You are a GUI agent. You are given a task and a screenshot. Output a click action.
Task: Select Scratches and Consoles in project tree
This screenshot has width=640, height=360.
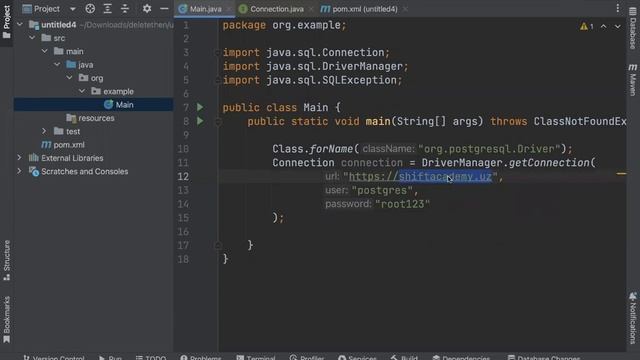point(93,171)
